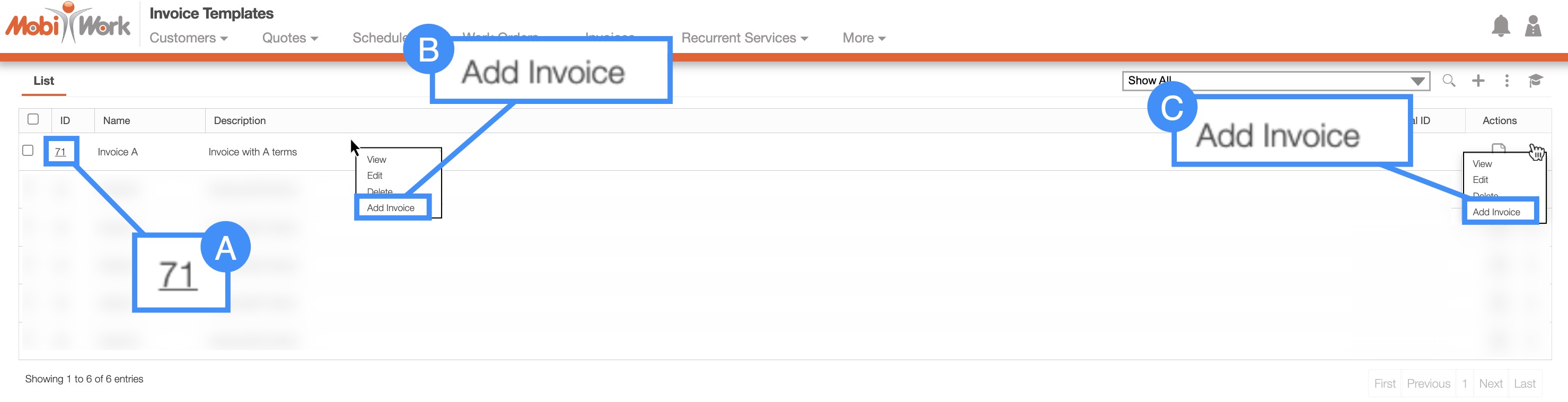The width and height of the screenshot is (1568, 402).
Task: Switch to the List tab
Action: click(x=44, y=81)
